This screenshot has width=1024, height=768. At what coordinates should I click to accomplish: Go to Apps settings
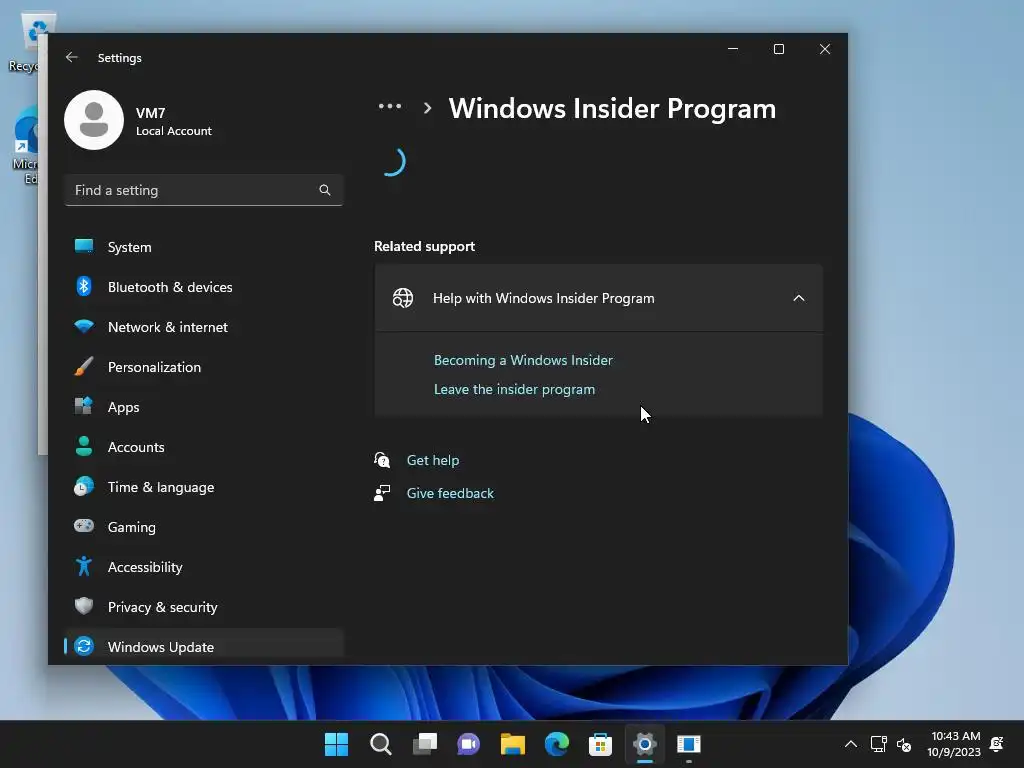pos(204,407)
